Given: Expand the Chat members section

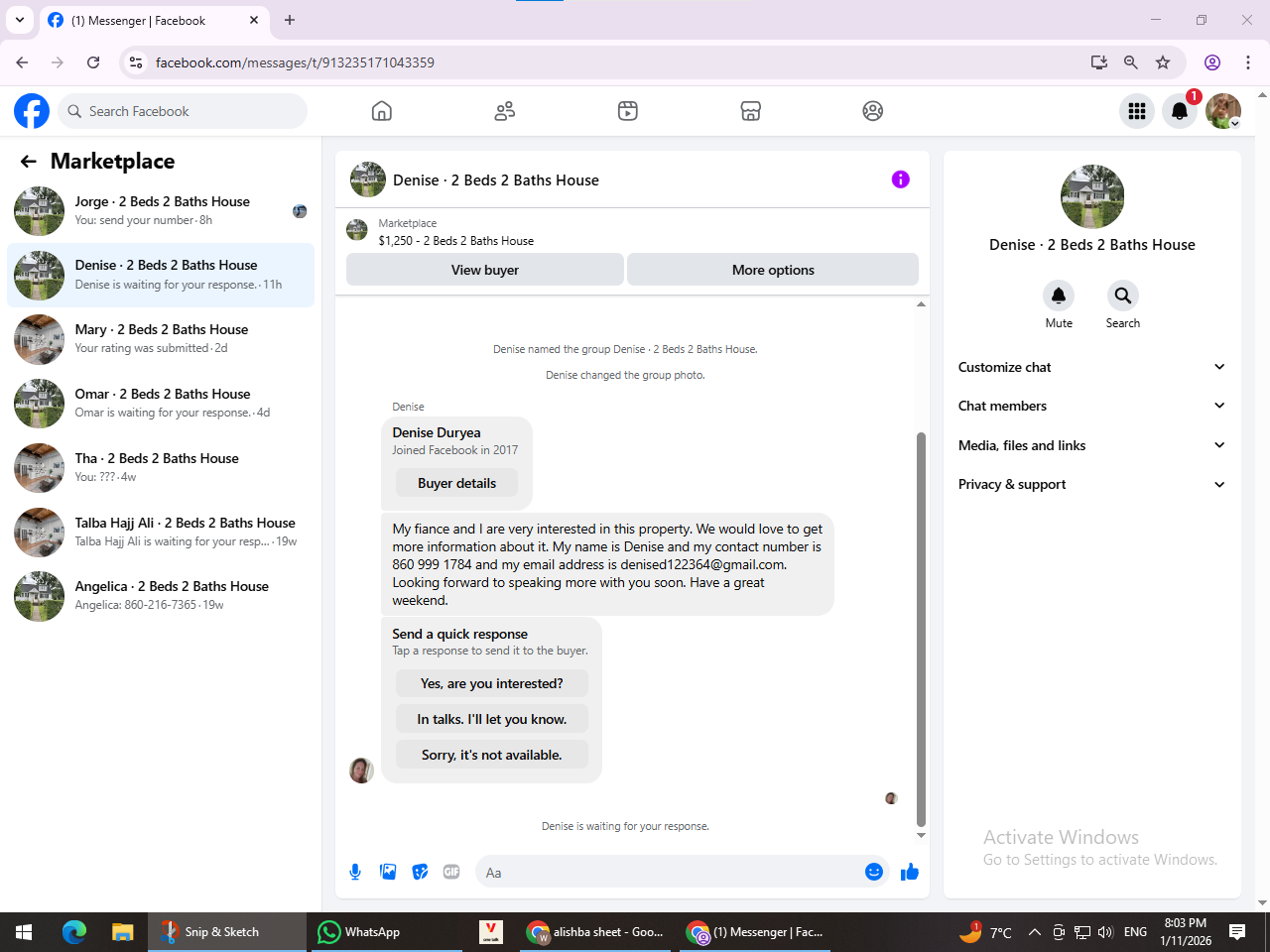Looking at the screenshot, I should [1092, 406].
